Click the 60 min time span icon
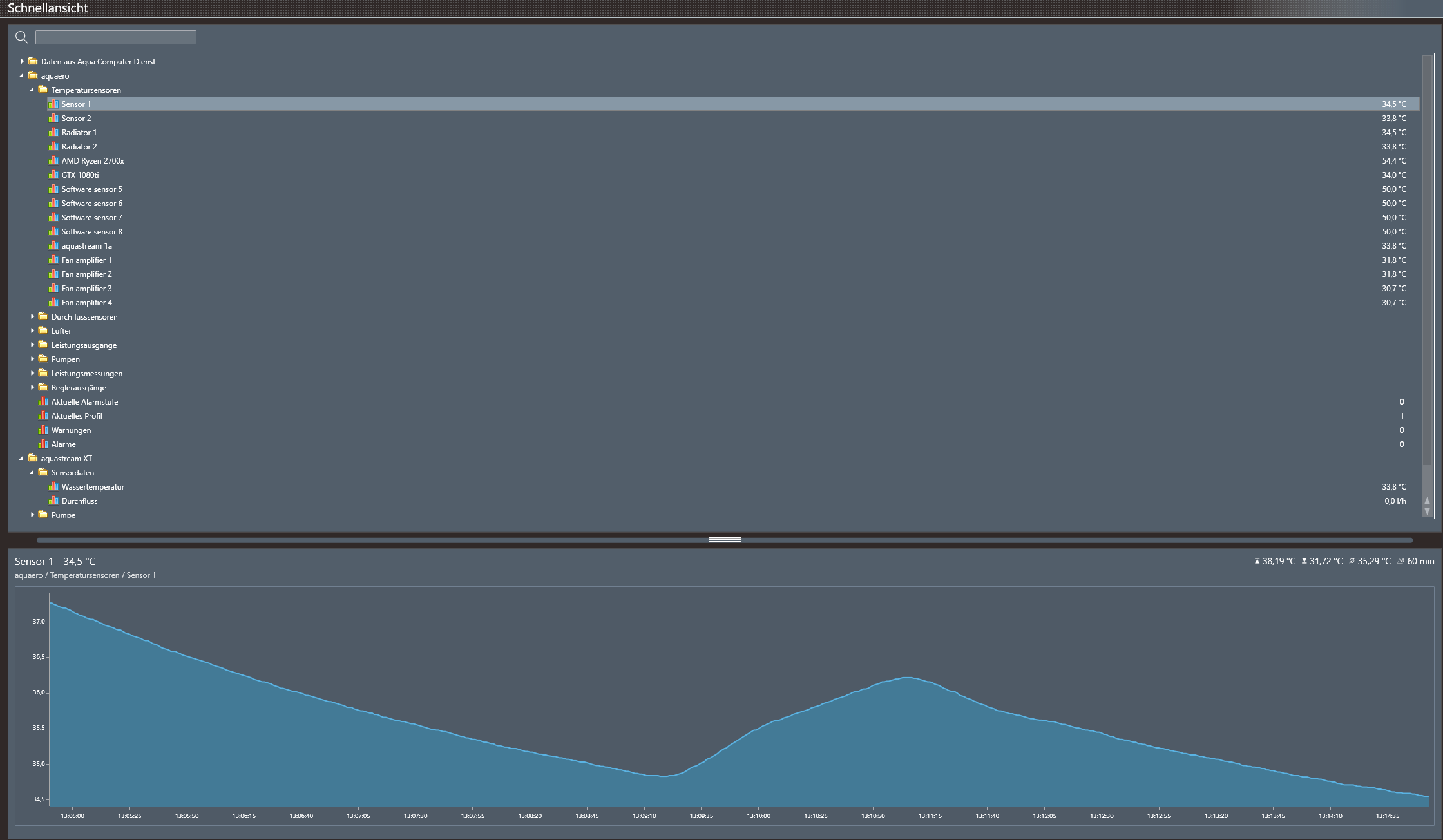 [1401, 562]
